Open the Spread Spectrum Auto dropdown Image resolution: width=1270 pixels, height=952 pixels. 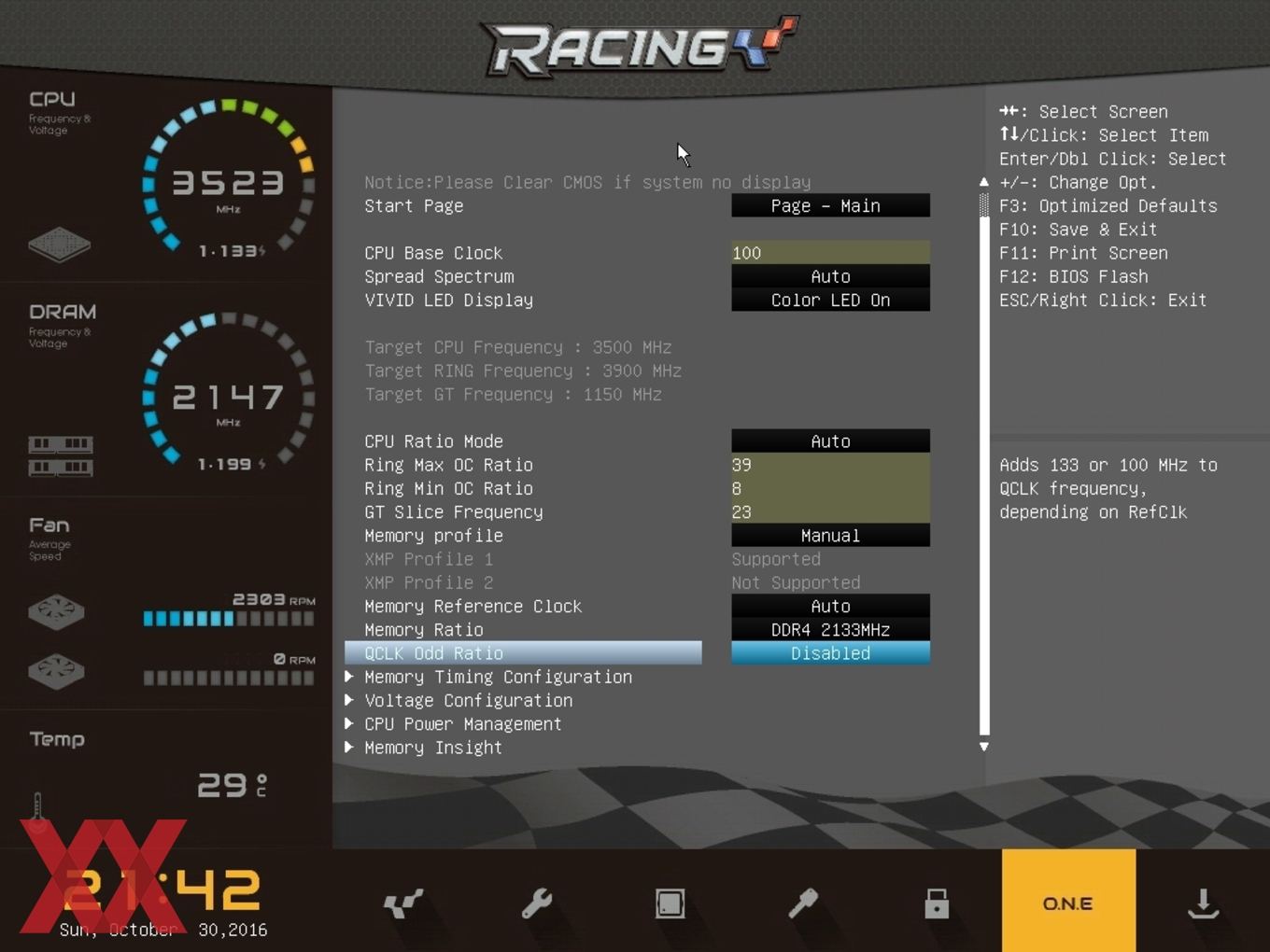click(x=830, y=276)
